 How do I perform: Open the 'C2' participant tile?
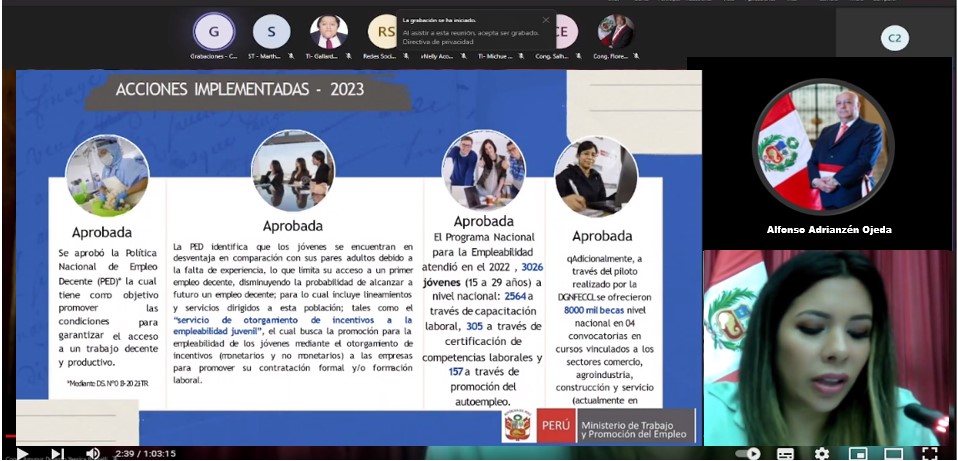click(894, 38)
